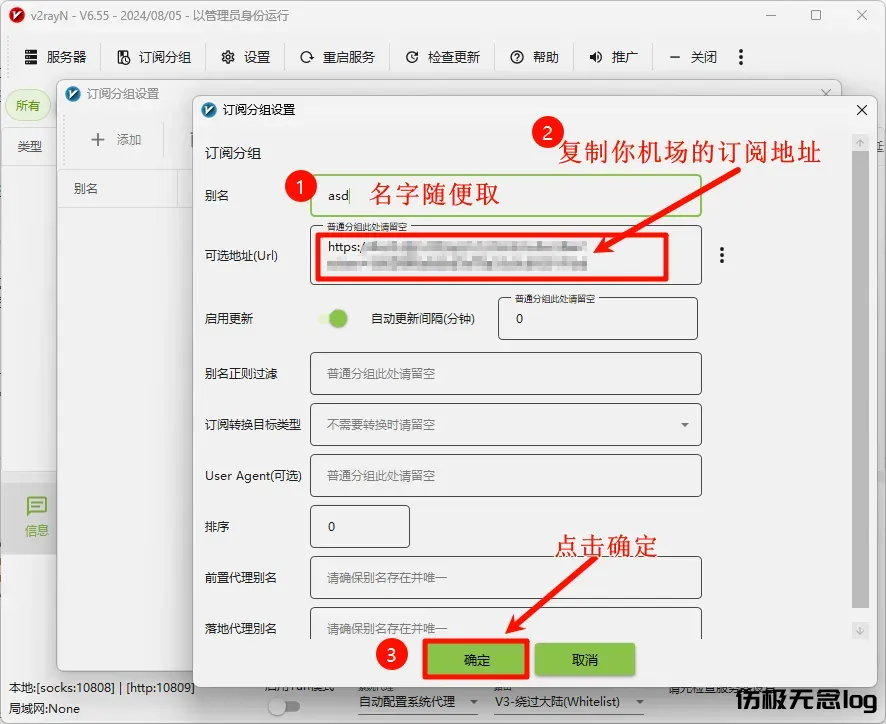Viewport: 886px width, 724px height.
Task: Click the v2rayN logo in the title bar
Action: (17, 15)
